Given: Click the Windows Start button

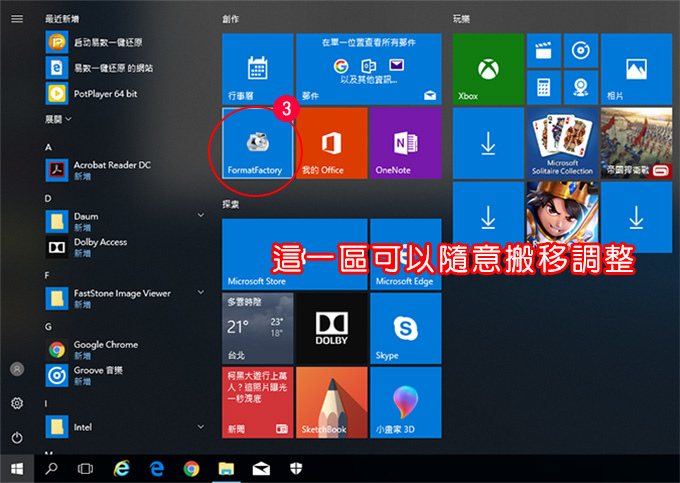Looking at the screenshot, I should pos(17,469).
